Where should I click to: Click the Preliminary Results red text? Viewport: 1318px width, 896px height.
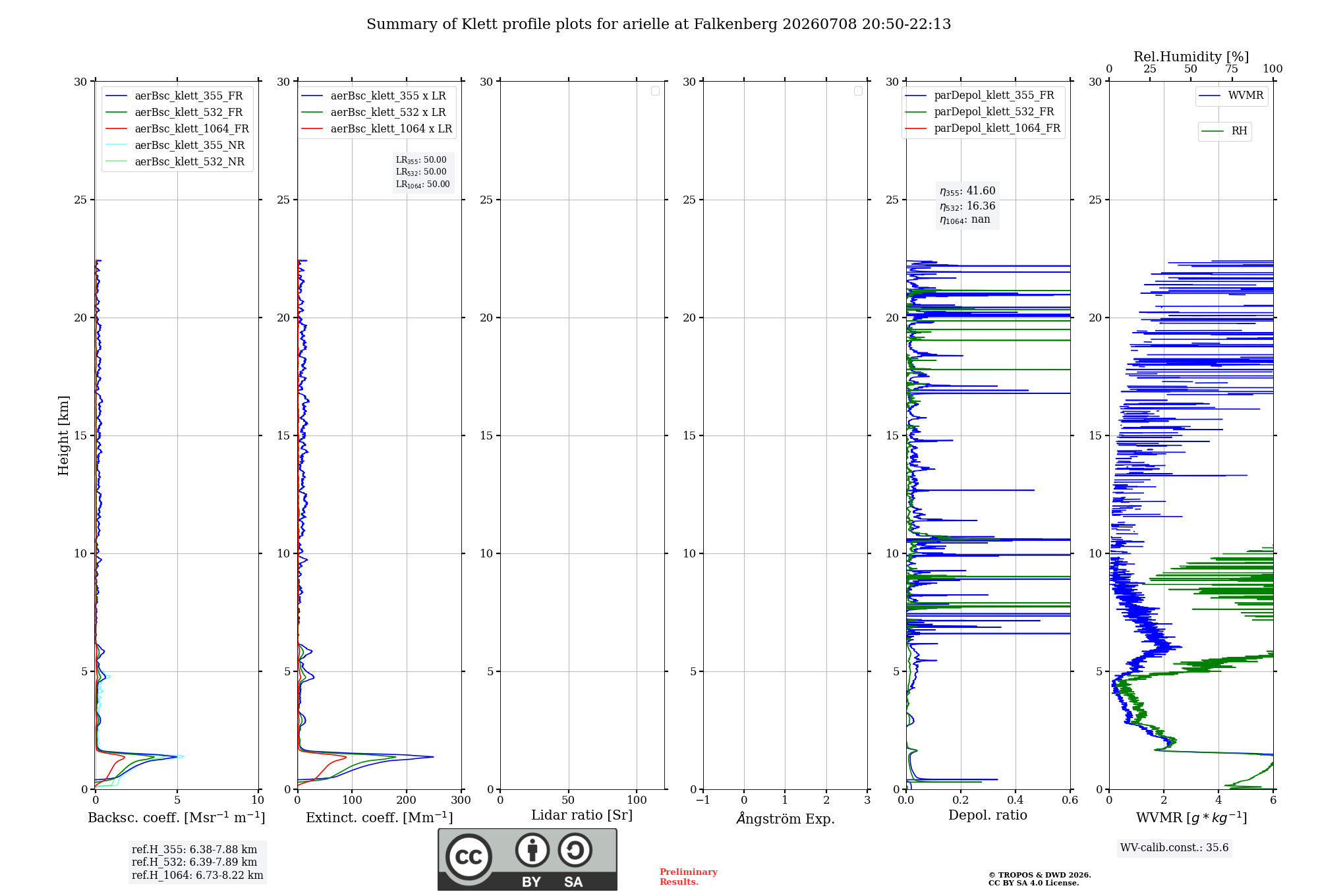(x=688, y=876)
